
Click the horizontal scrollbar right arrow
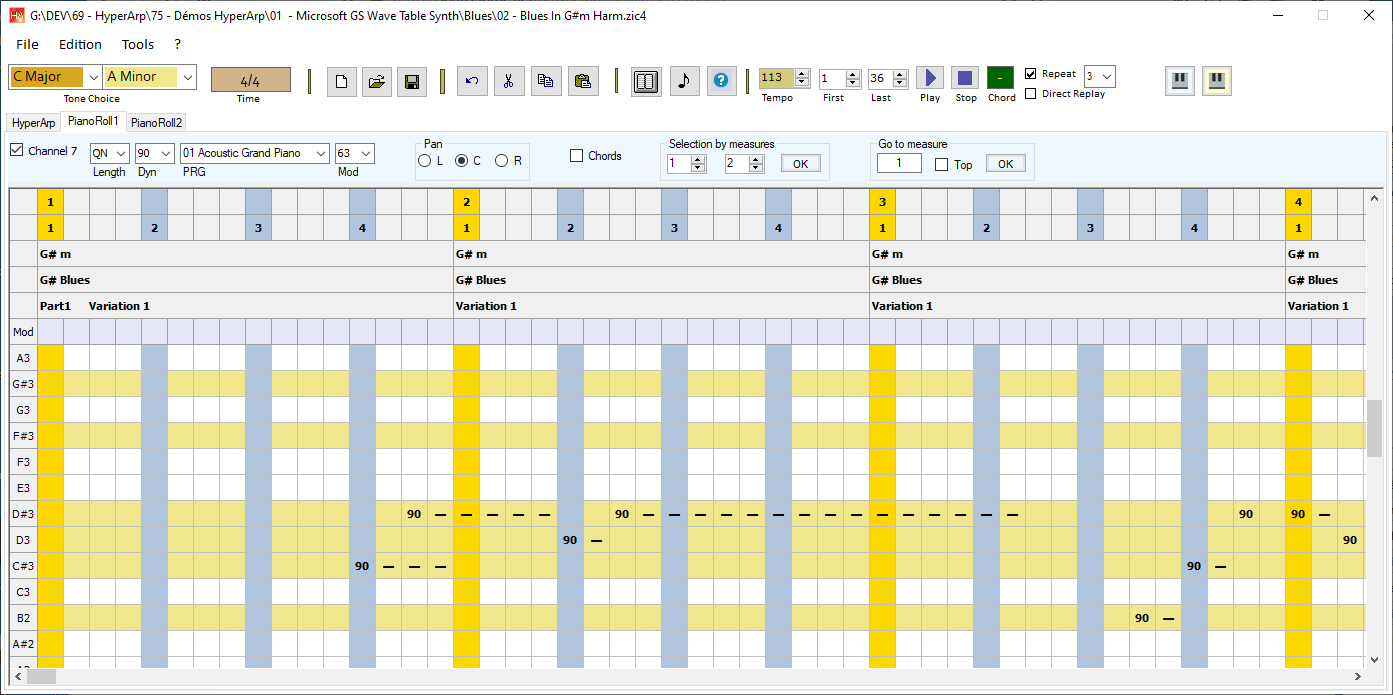tap(1358, 677)
